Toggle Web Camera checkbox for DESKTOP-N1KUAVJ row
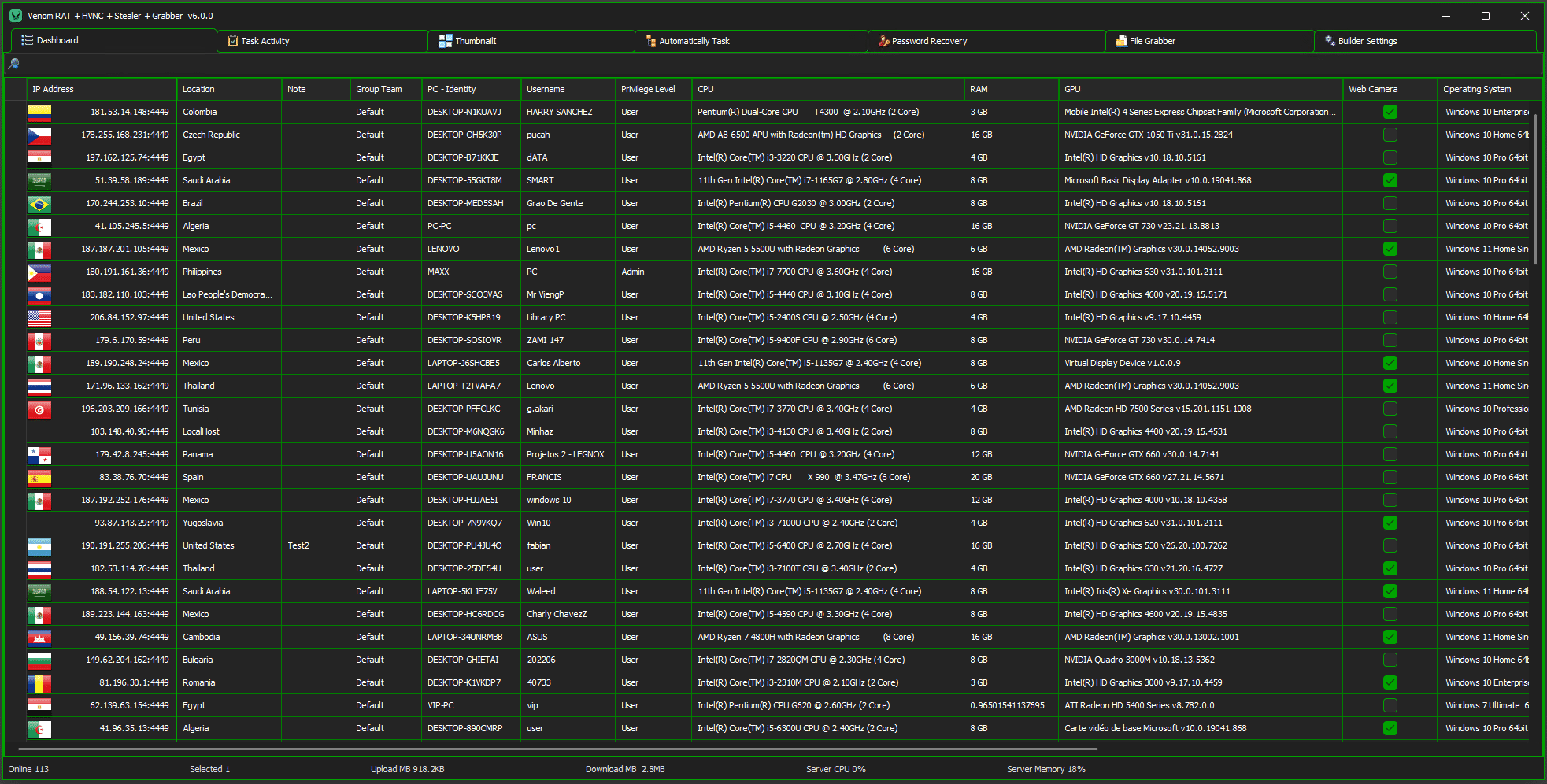This screenshot has width=1547, height=784. pyautogui.click(x=1390, y=113)
